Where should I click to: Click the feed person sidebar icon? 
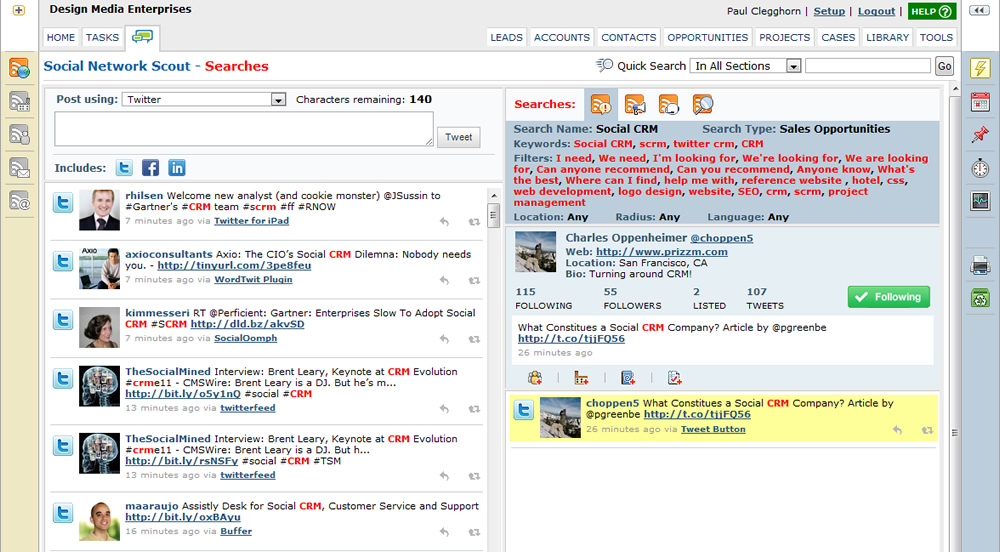(x=19, y=134)
